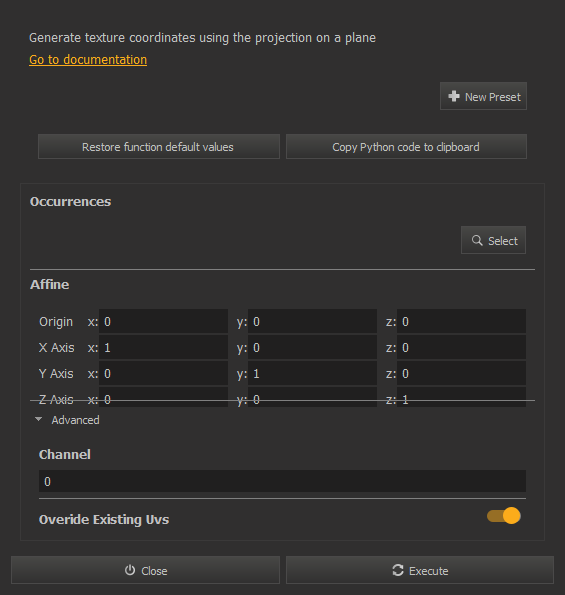Click the Y Axis x value field

(164, 373)
